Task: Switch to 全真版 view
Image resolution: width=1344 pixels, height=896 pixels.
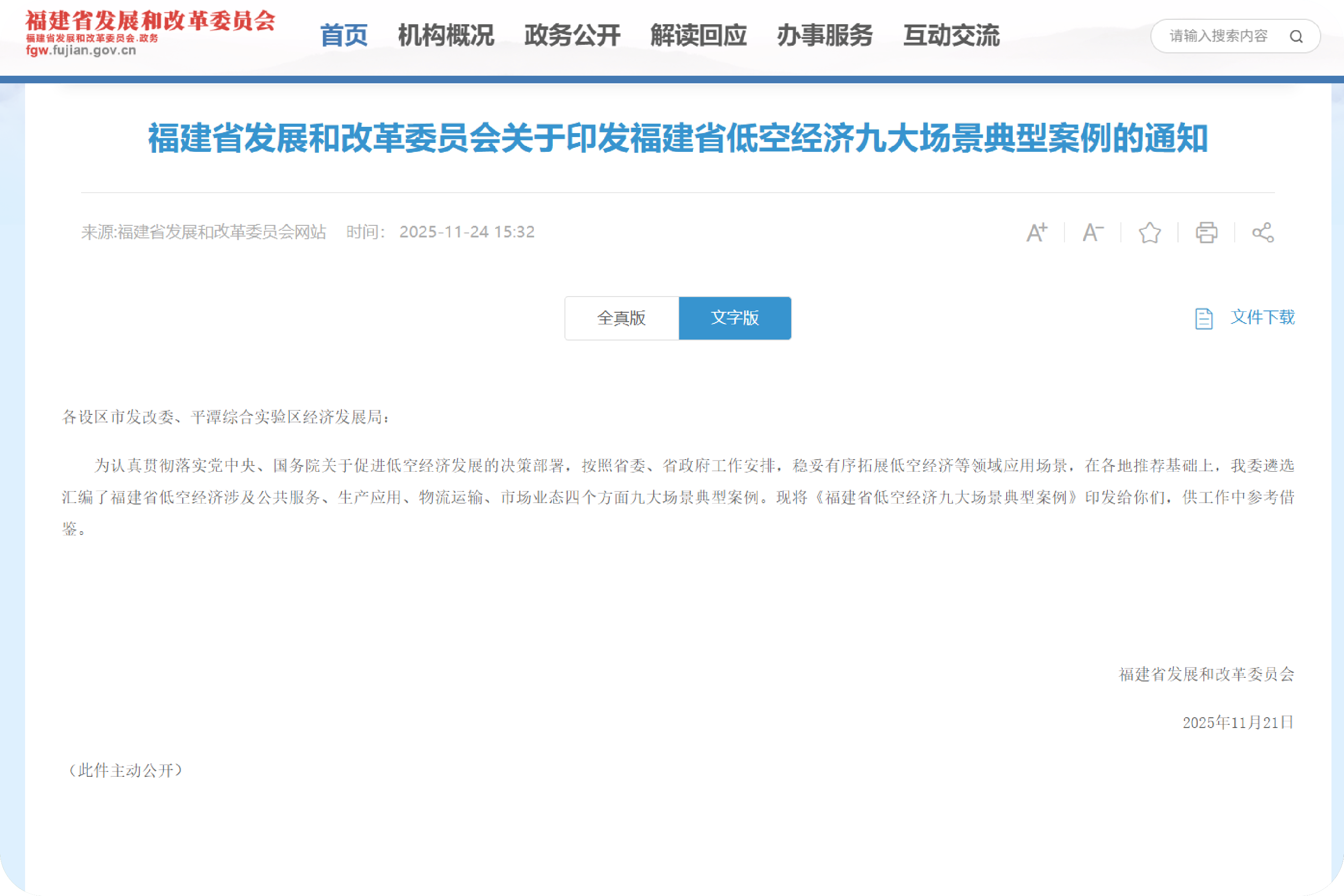Action: point(621,318)
